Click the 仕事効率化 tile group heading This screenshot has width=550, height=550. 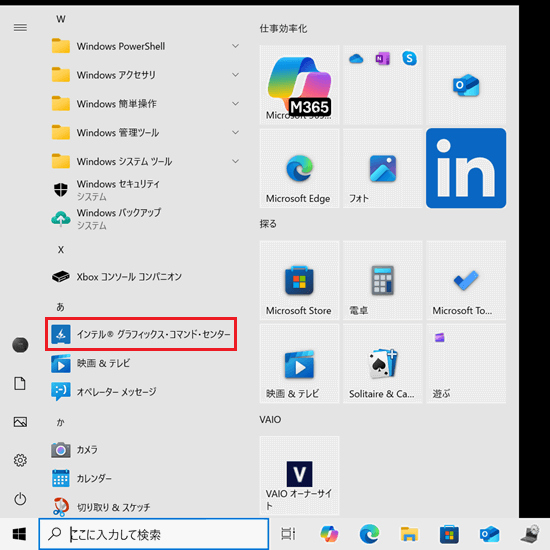283,28
